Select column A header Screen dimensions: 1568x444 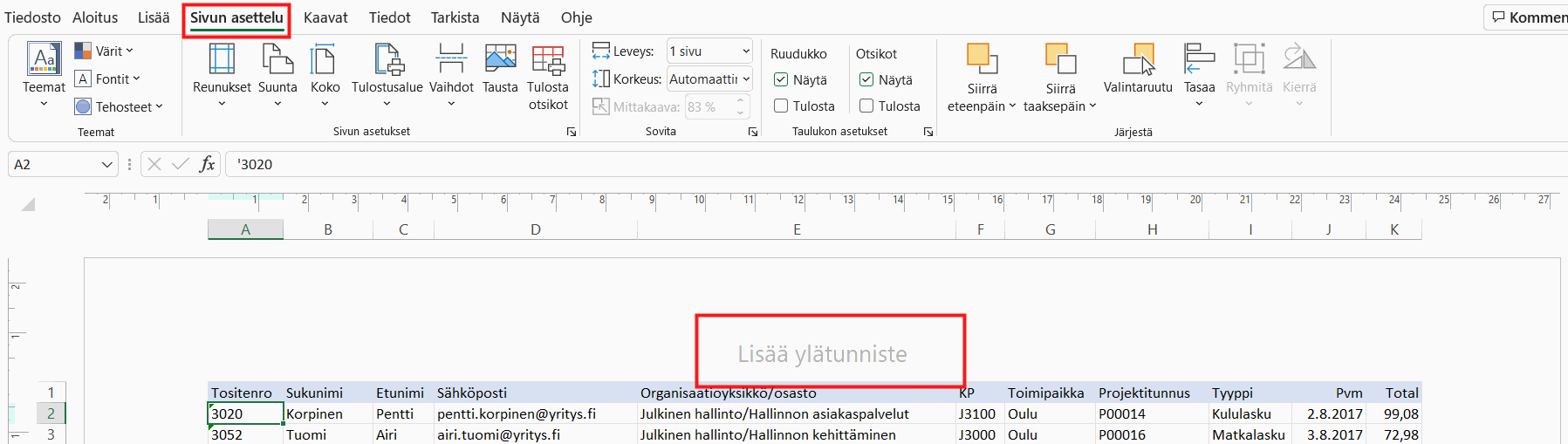(x=245, y=229)
